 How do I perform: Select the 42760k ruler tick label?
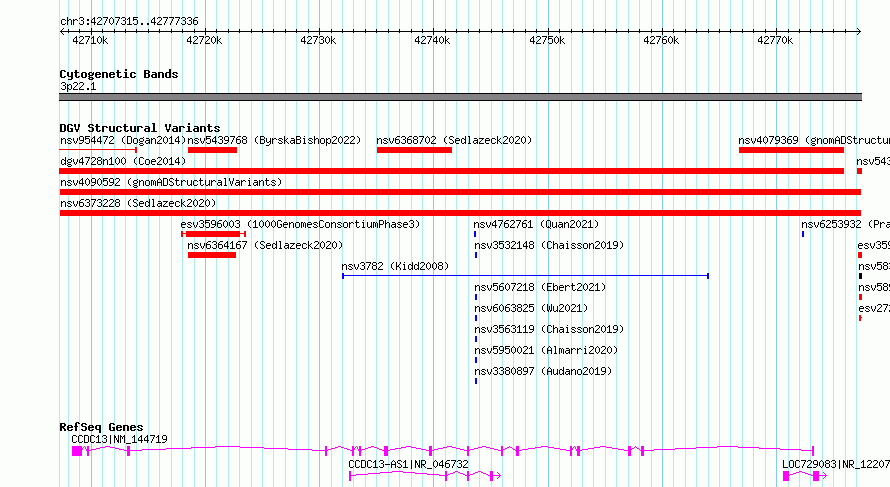click(661, 40)
